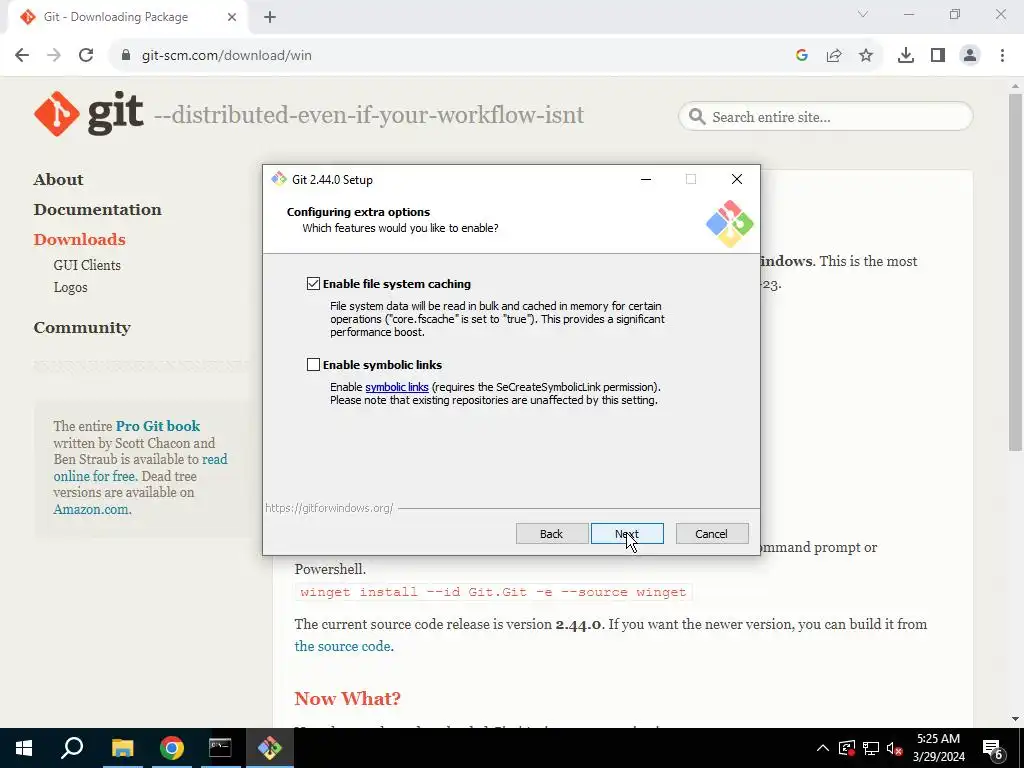Click the browser back arrow
This screenshot has height=768, width=1024.
[x=22, y=56]
